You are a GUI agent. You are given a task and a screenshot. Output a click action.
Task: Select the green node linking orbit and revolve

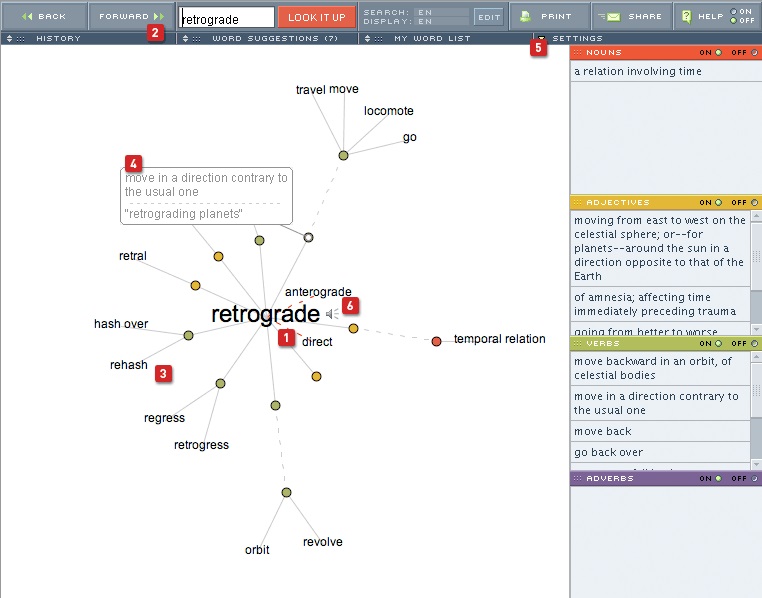pos(286,492)
